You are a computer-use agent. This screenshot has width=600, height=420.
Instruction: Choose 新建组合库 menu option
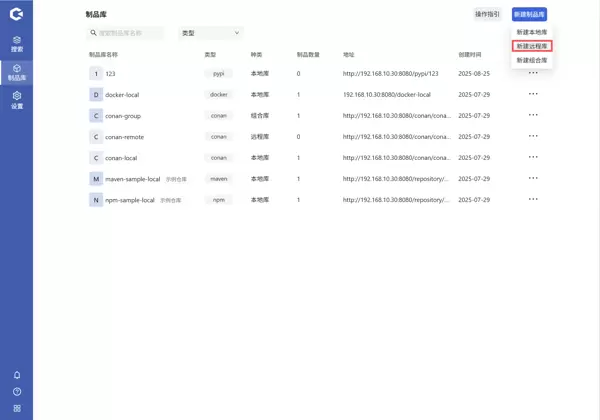pyautogui.click(x=531, y=60)
